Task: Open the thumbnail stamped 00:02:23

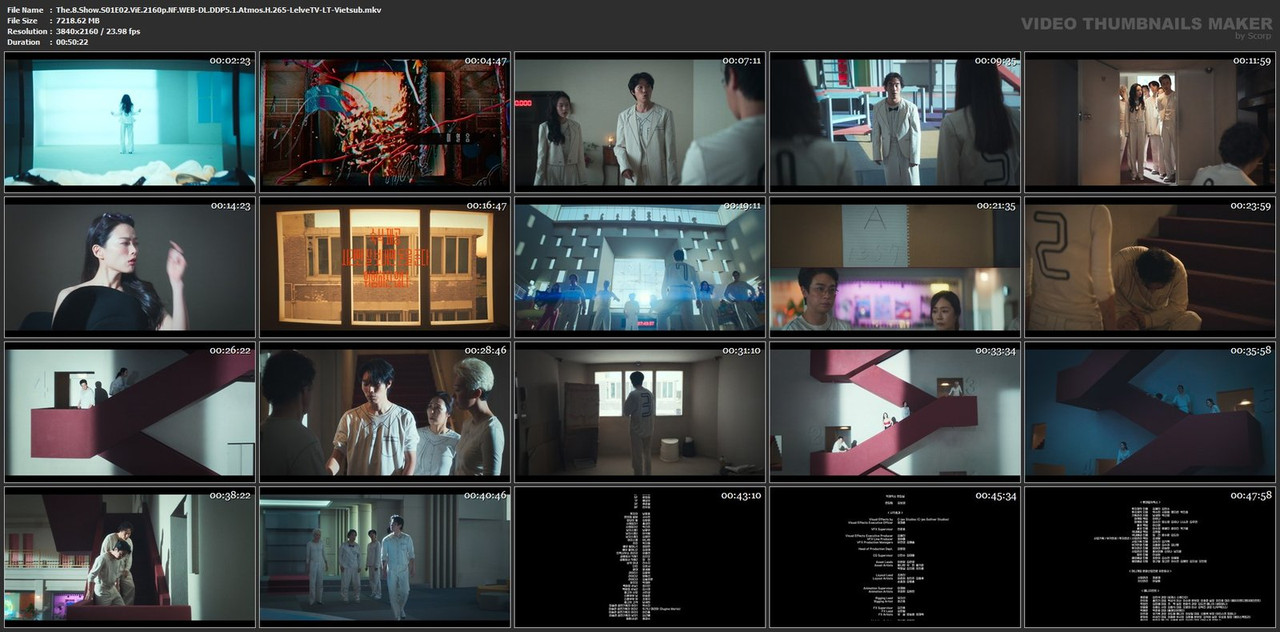Action: [x=130, y=120]
